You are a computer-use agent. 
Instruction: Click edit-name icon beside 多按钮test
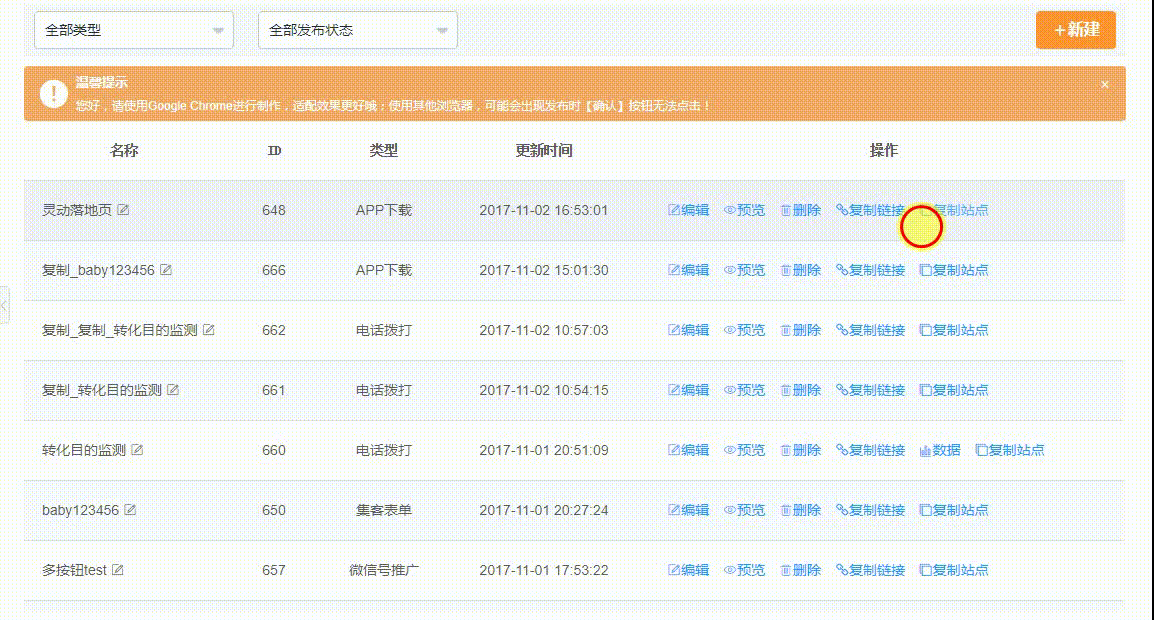pos(118,570)
